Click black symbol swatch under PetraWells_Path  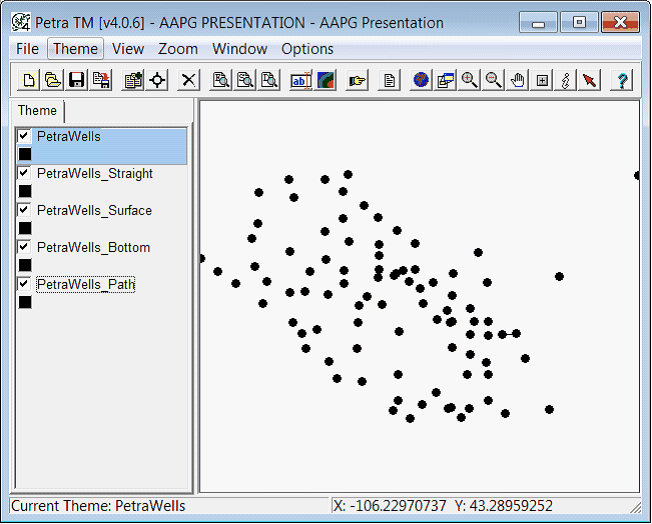(x=25, y=302)
